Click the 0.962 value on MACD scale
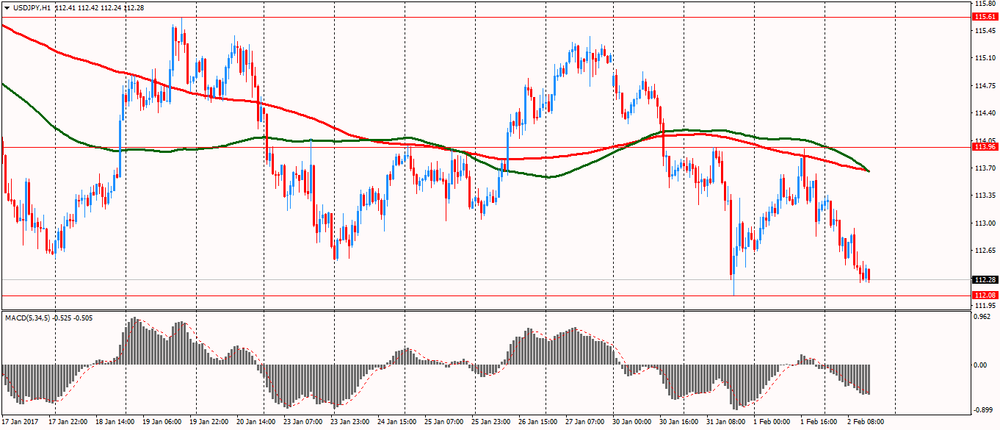 [x=984, y=316]
